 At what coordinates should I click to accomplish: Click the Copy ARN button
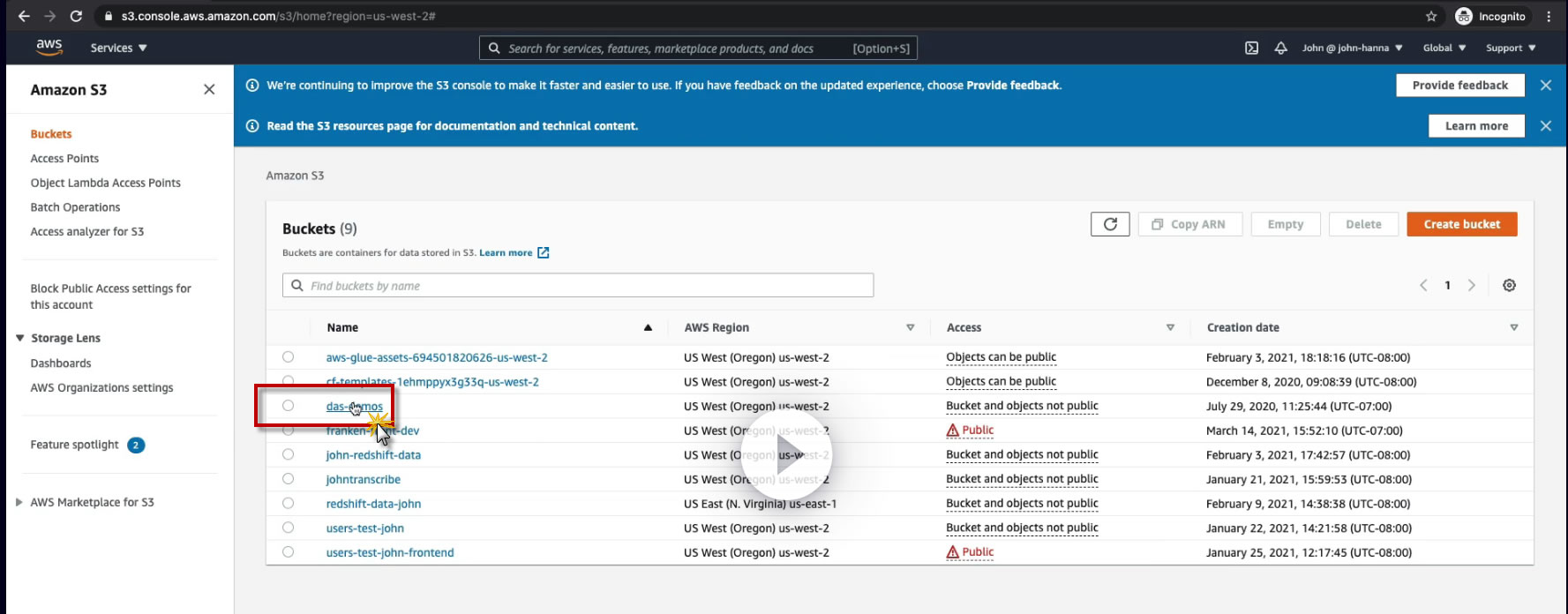point(1189,224)
